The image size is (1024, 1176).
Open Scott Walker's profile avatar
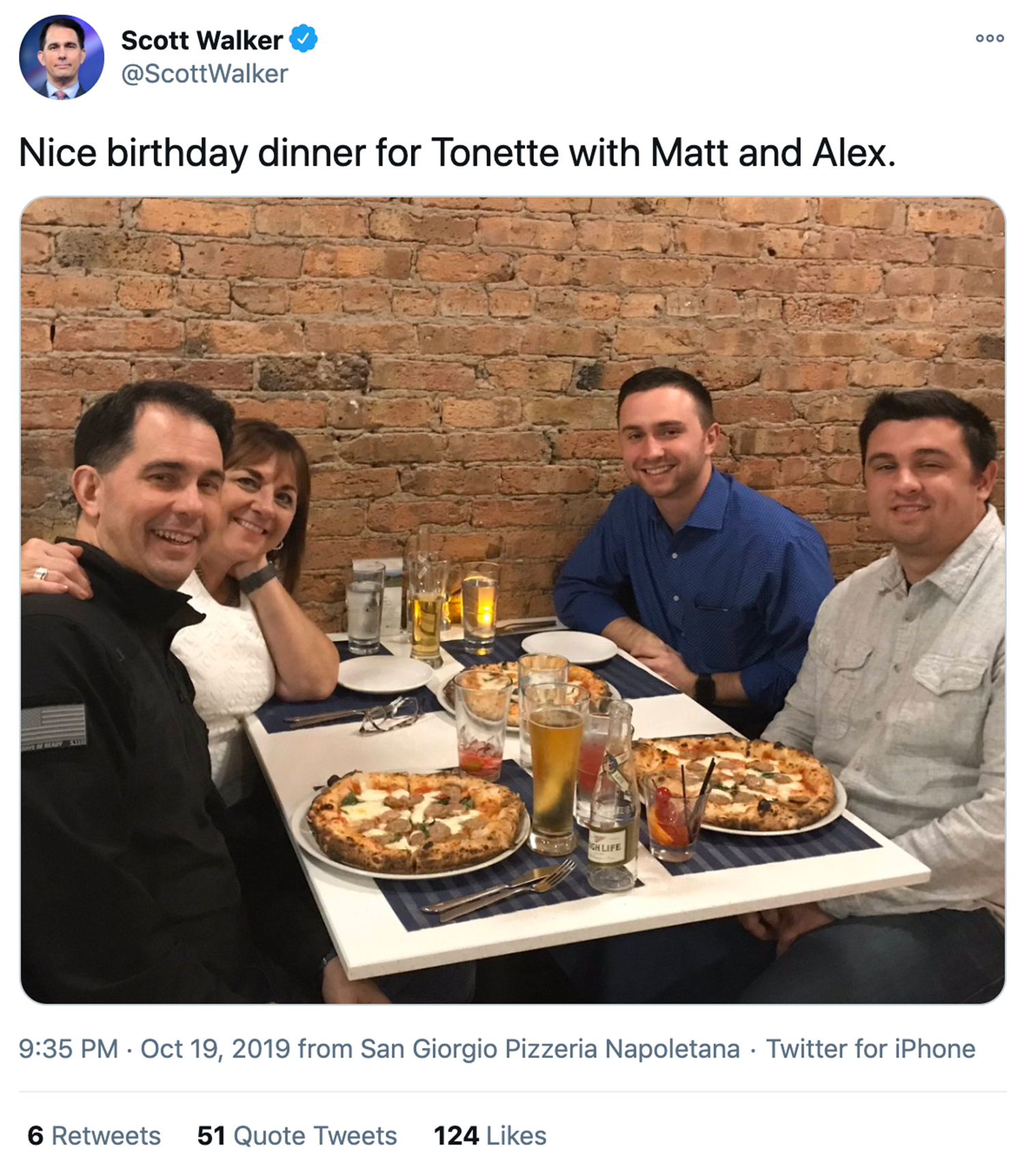61,57
